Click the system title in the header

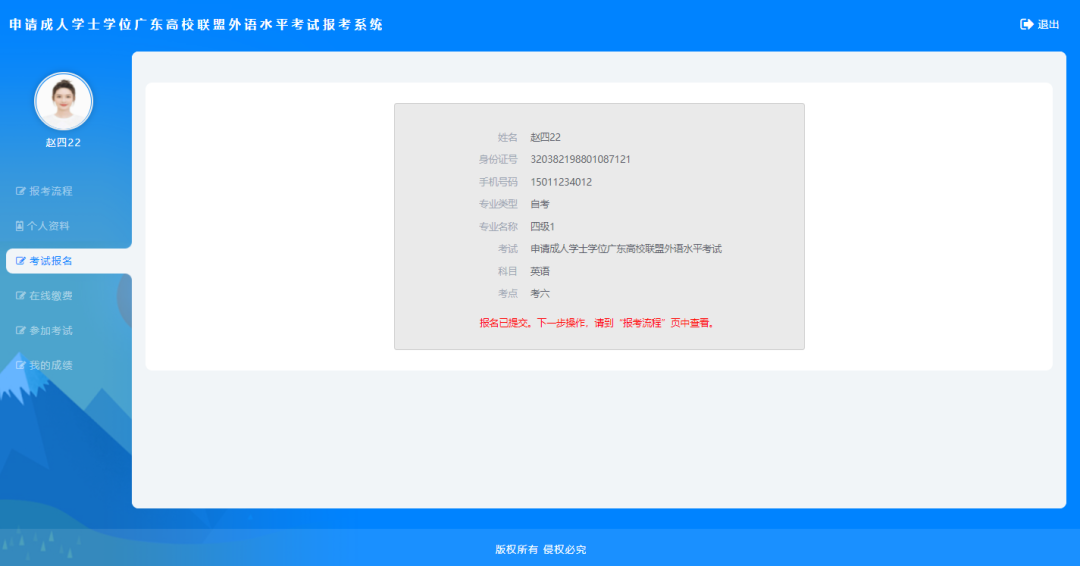click(196, 24)
